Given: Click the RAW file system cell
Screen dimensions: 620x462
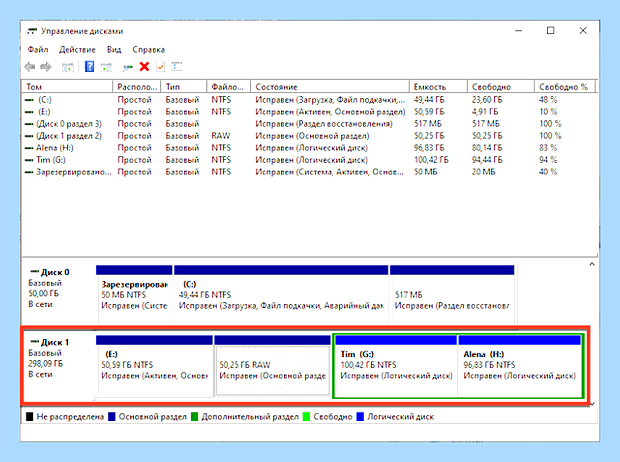Looking at the screenshot, I should click(221, 136).
